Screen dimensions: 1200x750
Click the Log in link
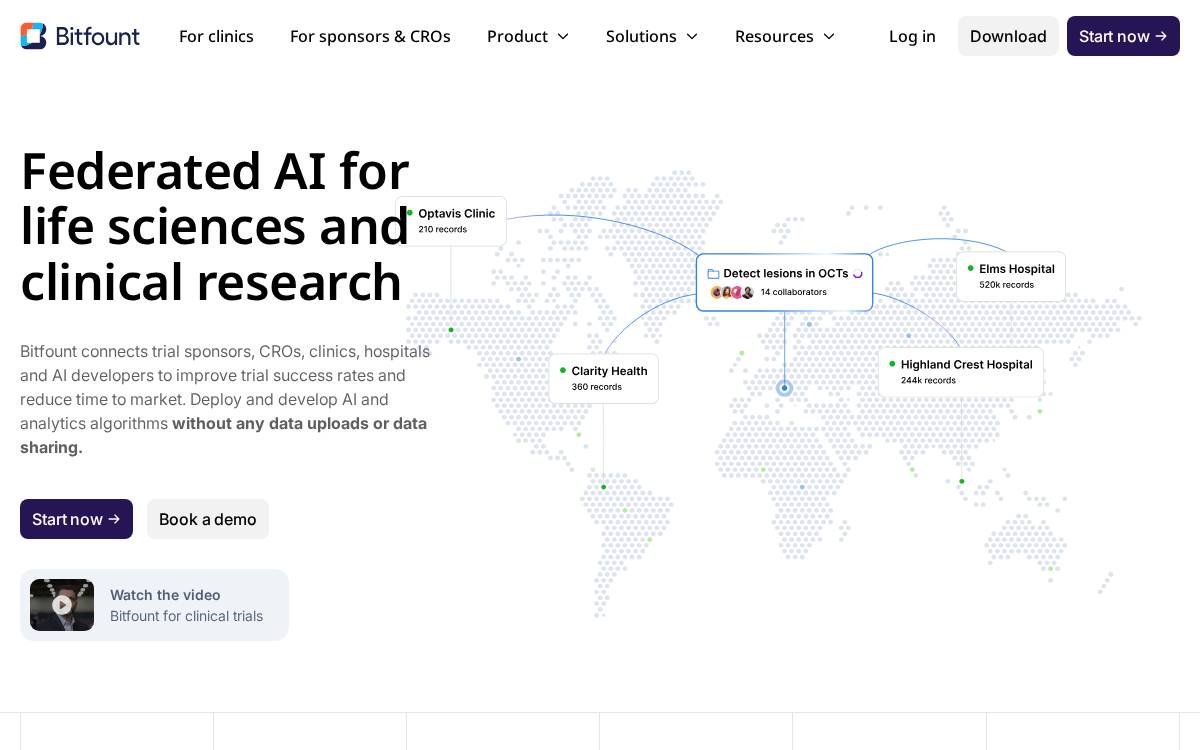(x=912, y=36)
